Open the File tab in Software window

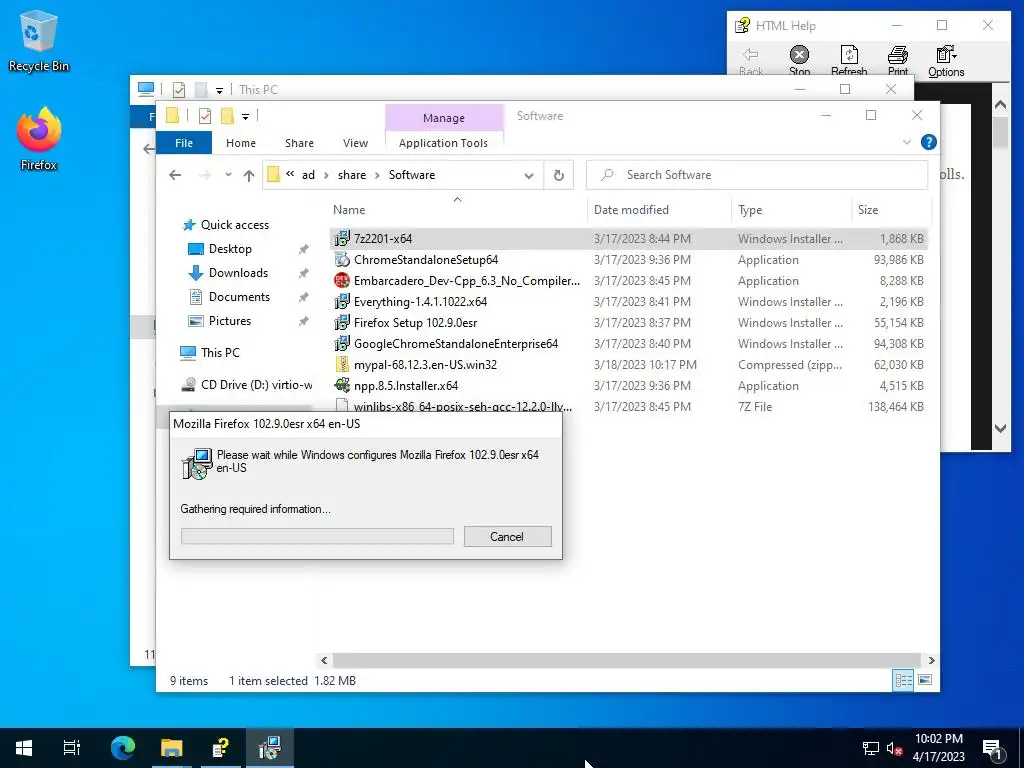click(x=184, y=142)
